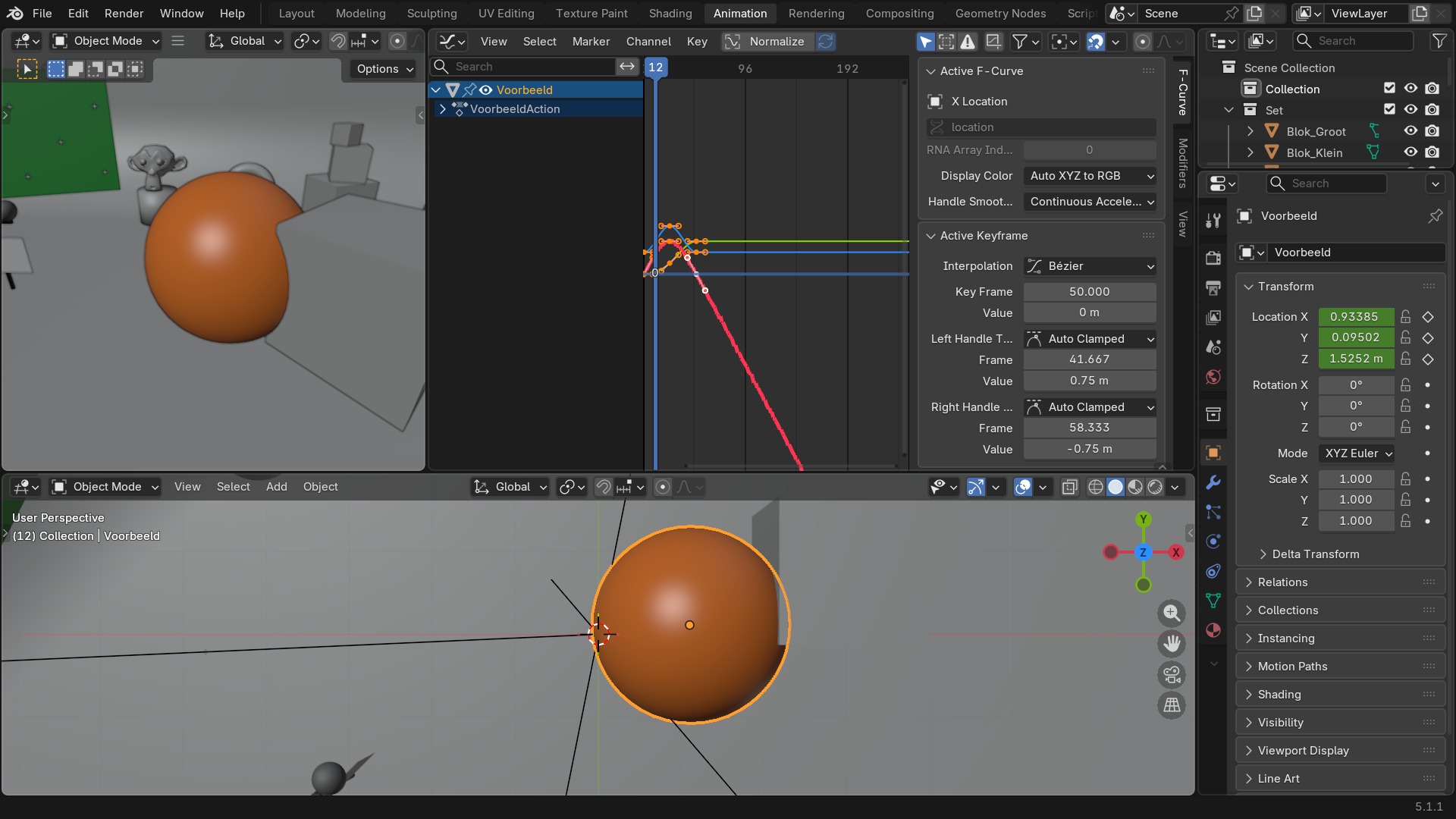Open the Options popover in the viewport

pos(384,69)
